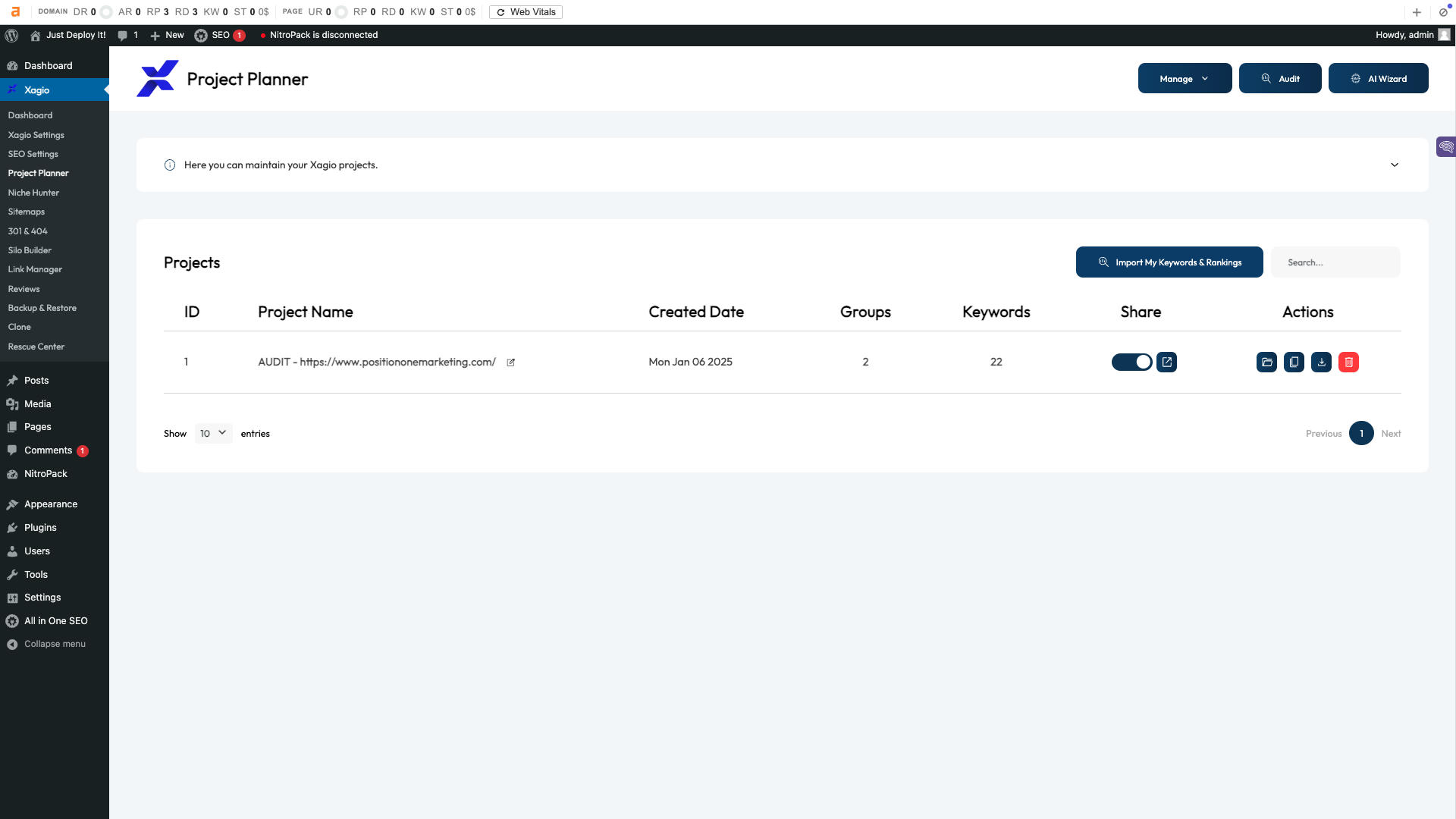Viewport: 1456px width, 819px height.
Task: Open the SEO menu in the admin bar
Action: click(219, 35)
